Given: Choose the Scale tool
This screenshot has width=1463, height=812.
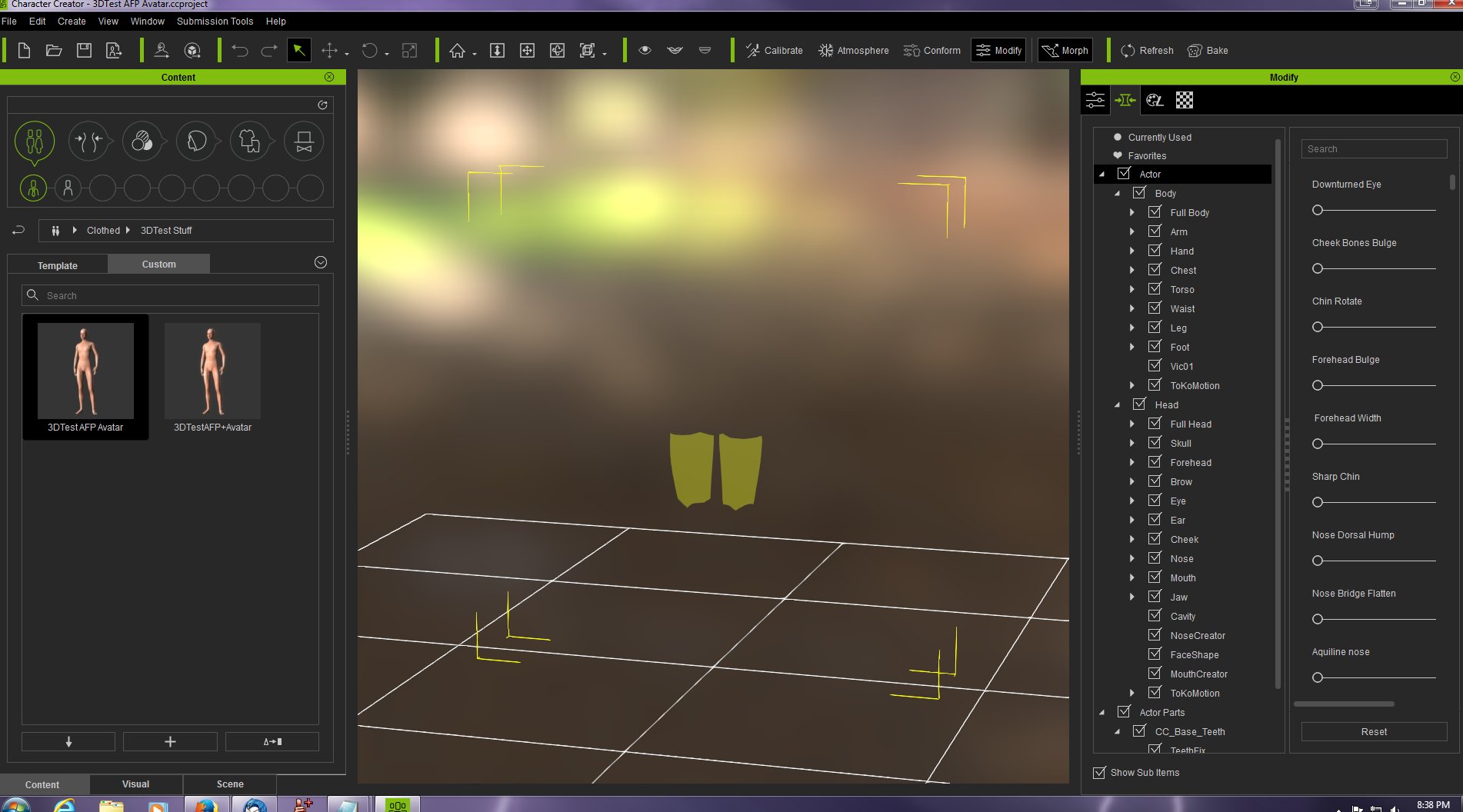Looking at the screenshot, I should tap(409, 51).
